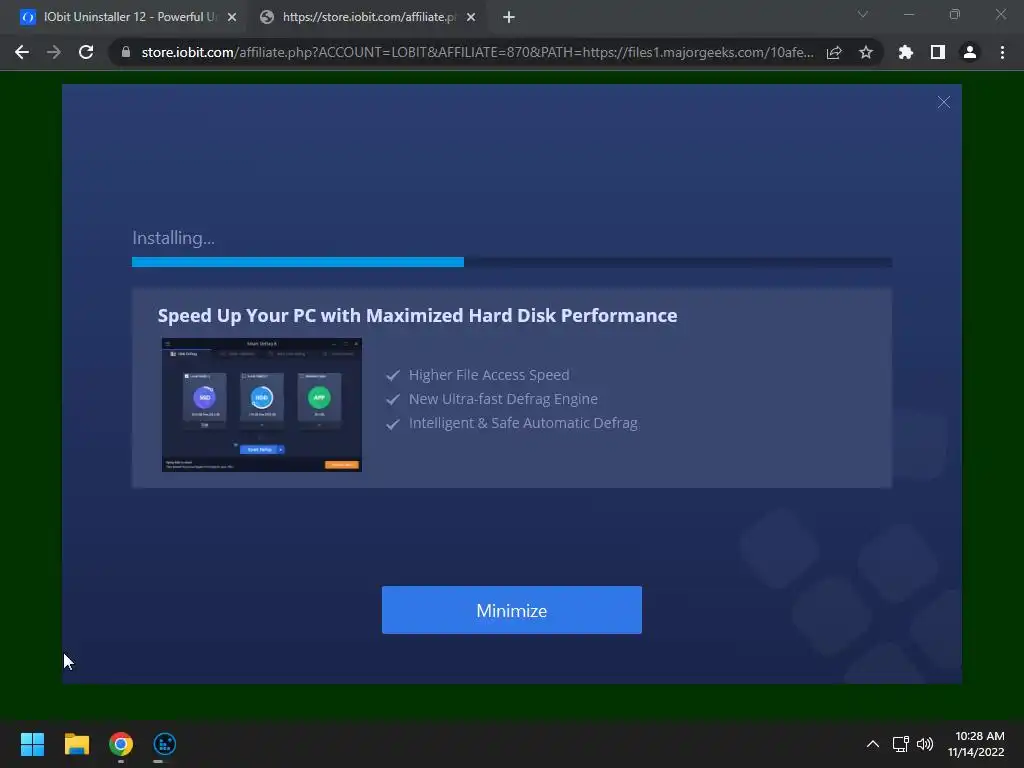Open the Smart Defrag screenshot thumbnail

pos(261,404)
